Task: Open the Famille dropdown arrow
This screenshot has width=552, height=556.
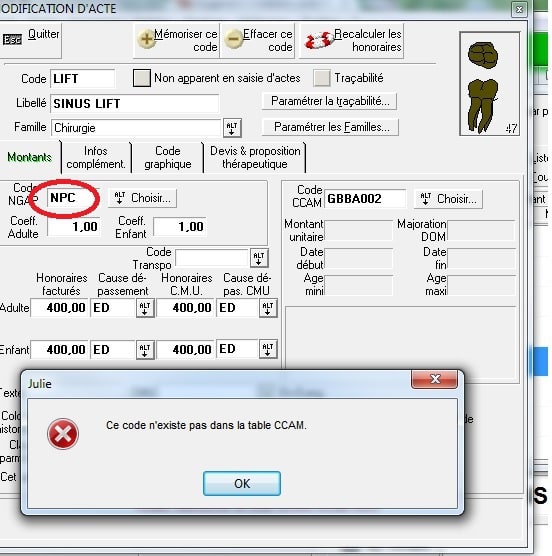Action: [232, 128]
